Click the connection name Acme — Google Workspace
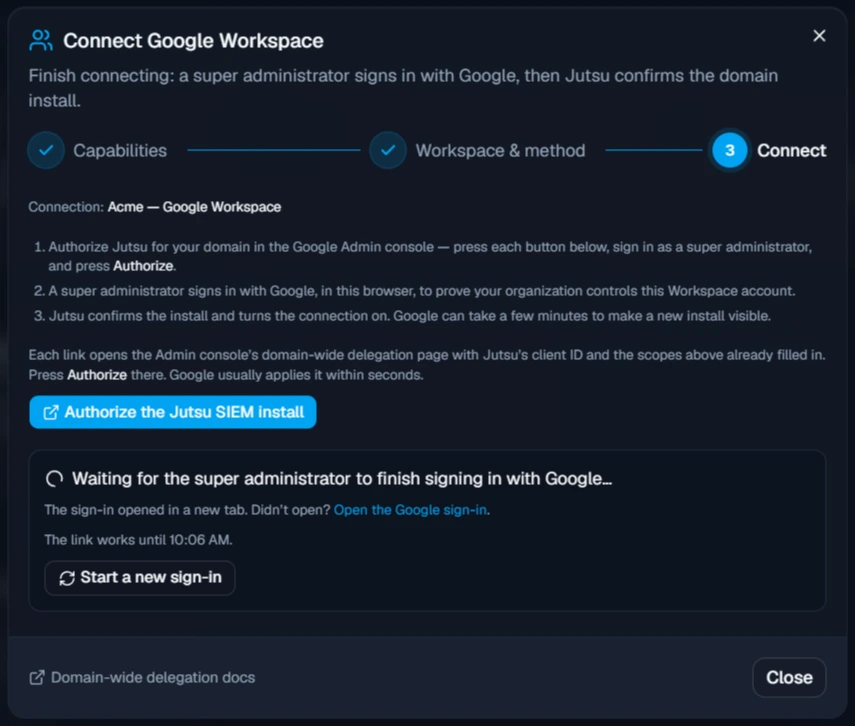This screenshot has height=726, width=855. pos(194,207)
